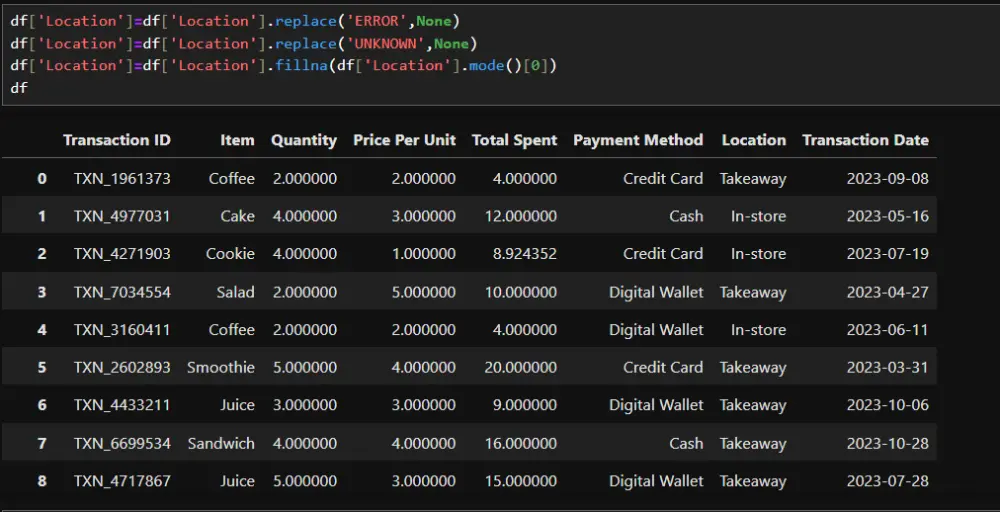Click the 9.000000 total spent value
This screenshot has width=1000, height=512.
click(x=524, y=405)
